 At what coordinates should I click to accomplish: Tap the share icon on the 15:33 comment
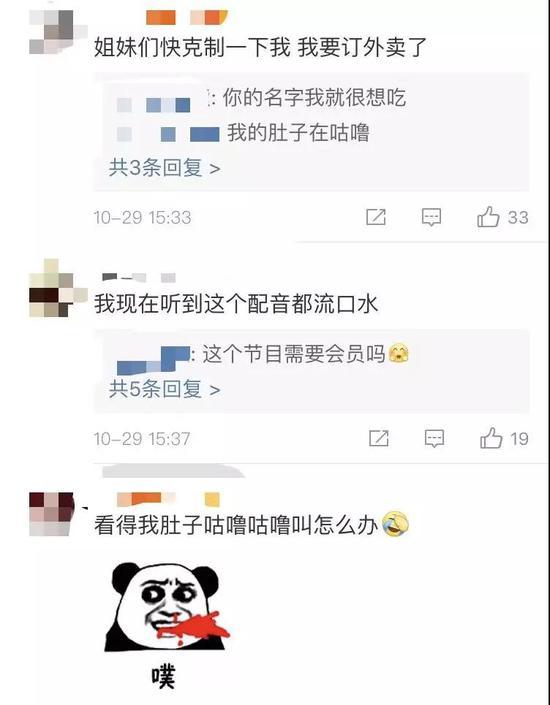(x=376, y=217)
